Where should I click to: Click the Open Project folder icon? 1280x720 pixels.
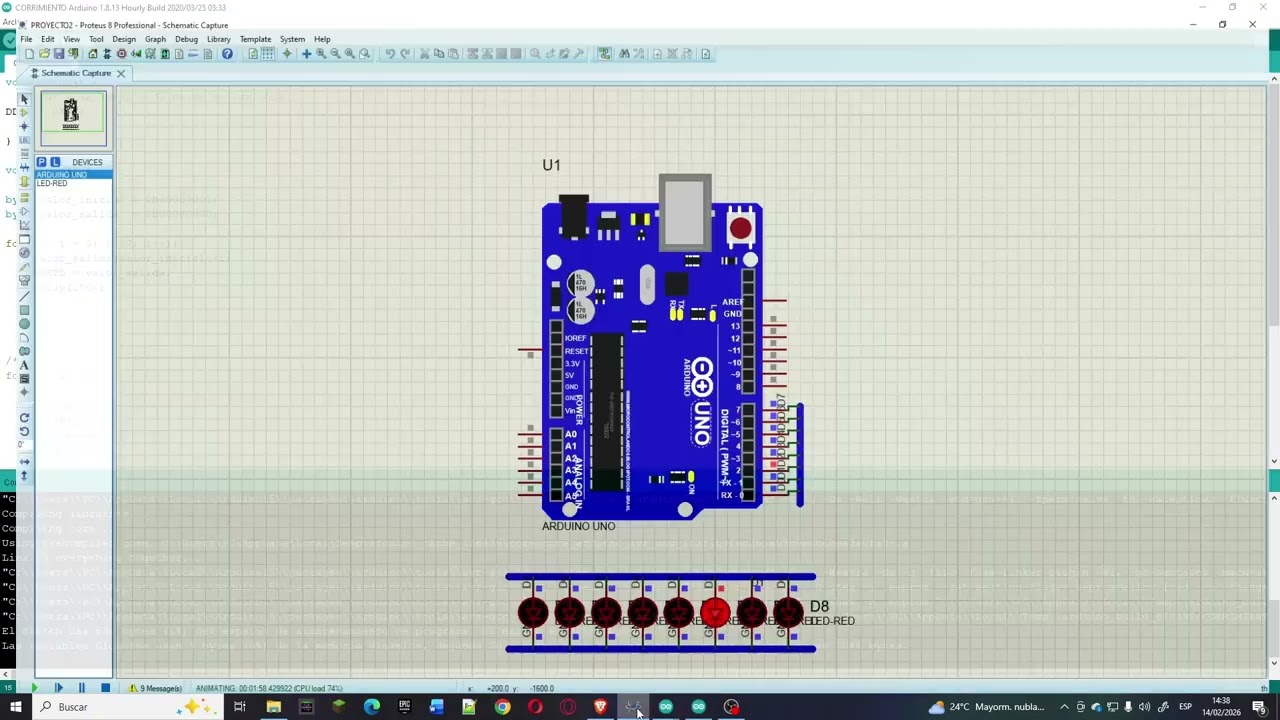coord(45,54)
